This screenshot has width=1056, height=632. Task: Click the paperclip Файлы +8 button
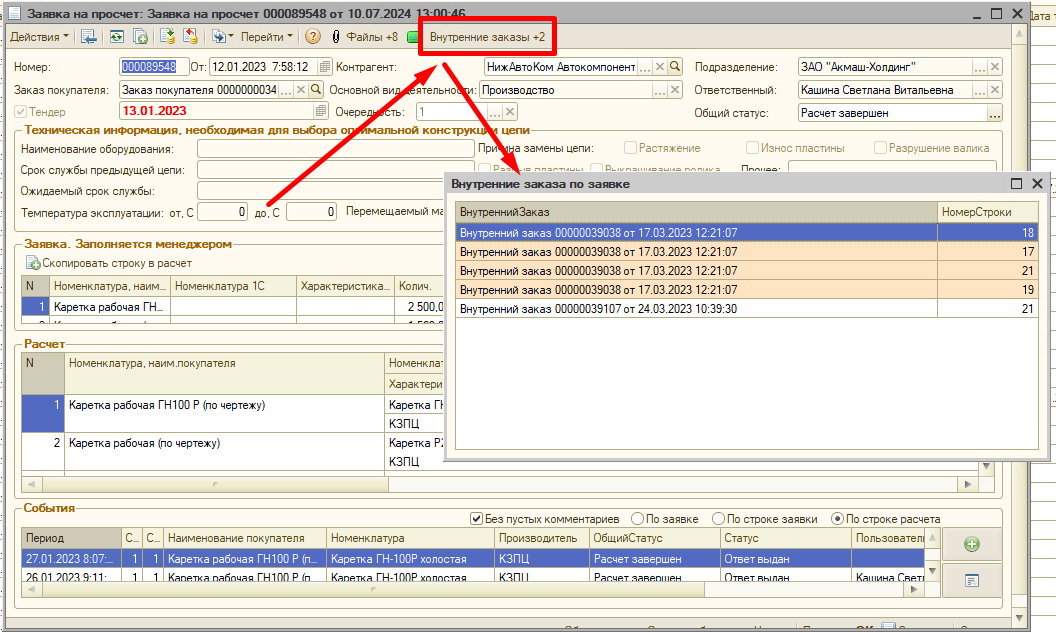[364, 37]
